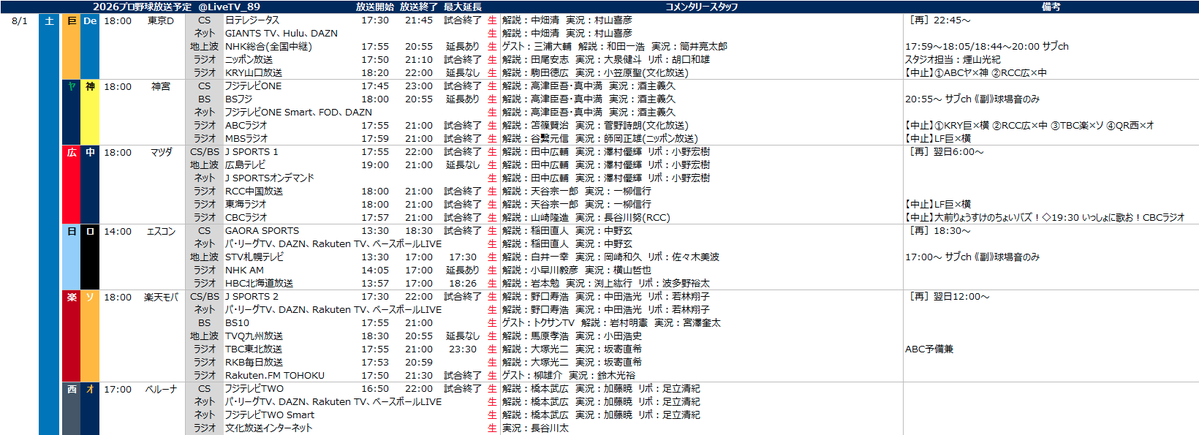Viewport: 1199px width, 435px height.
Task: Click the '最大延長' column header
Action: pyautogui.click(x=463, y=6)
